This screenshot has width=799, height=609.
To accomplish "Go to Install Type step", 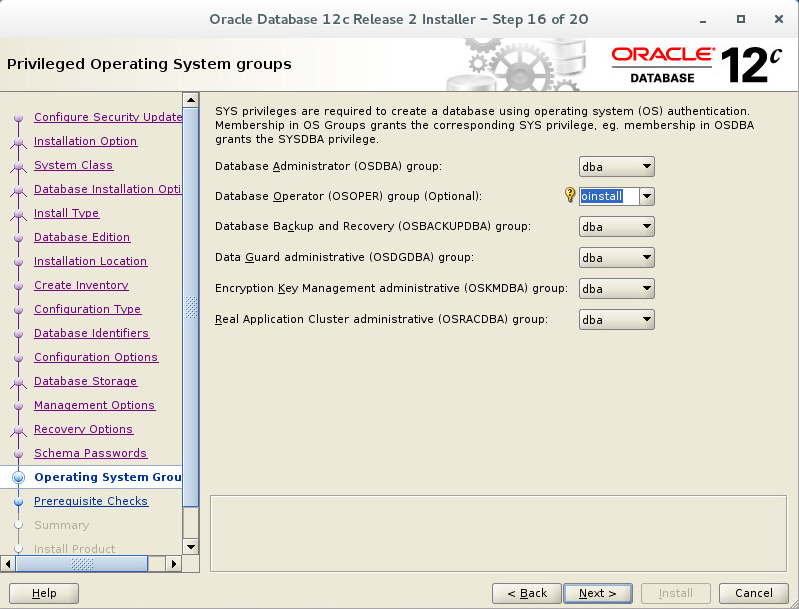I will click(66, 213).
